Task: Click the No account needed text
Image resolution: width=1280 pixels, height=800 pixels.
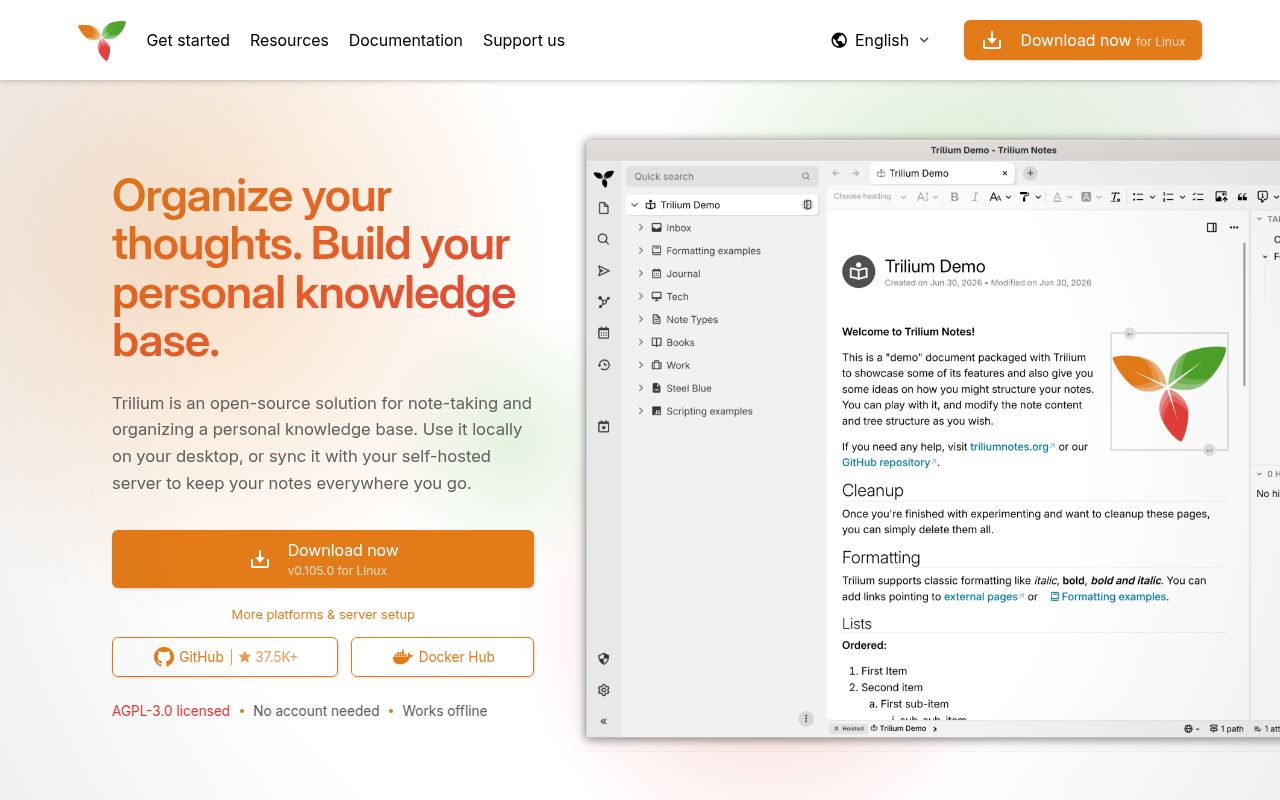Action: pos(316,711)
